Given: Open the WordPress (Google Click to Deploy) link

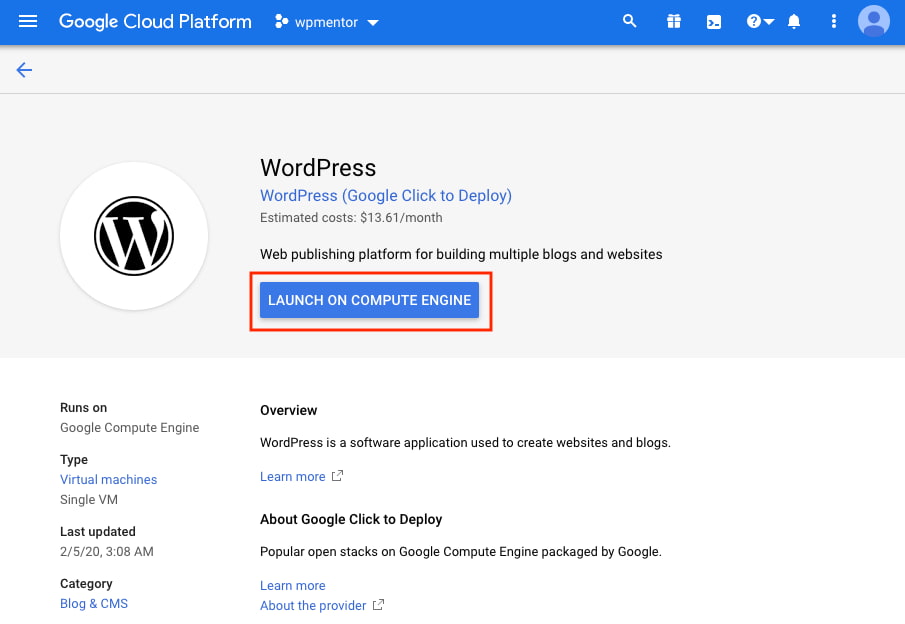Looking at the screenshot, I should 386,196.
